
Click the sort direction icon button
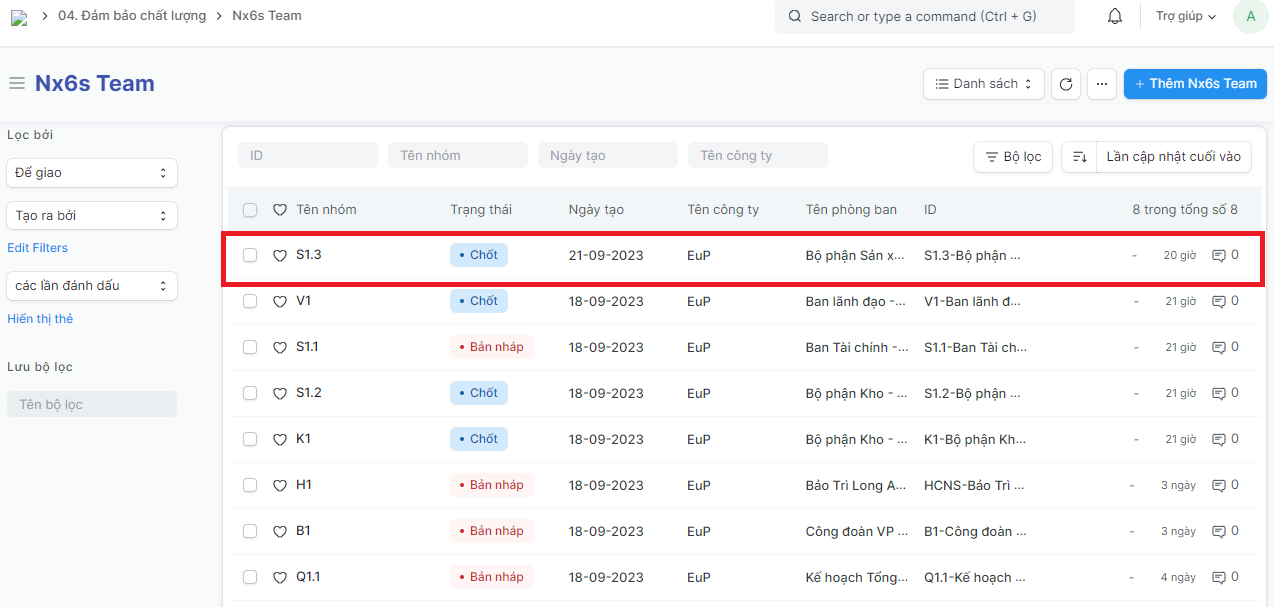pyautogui.click(x=1079, y=156)
